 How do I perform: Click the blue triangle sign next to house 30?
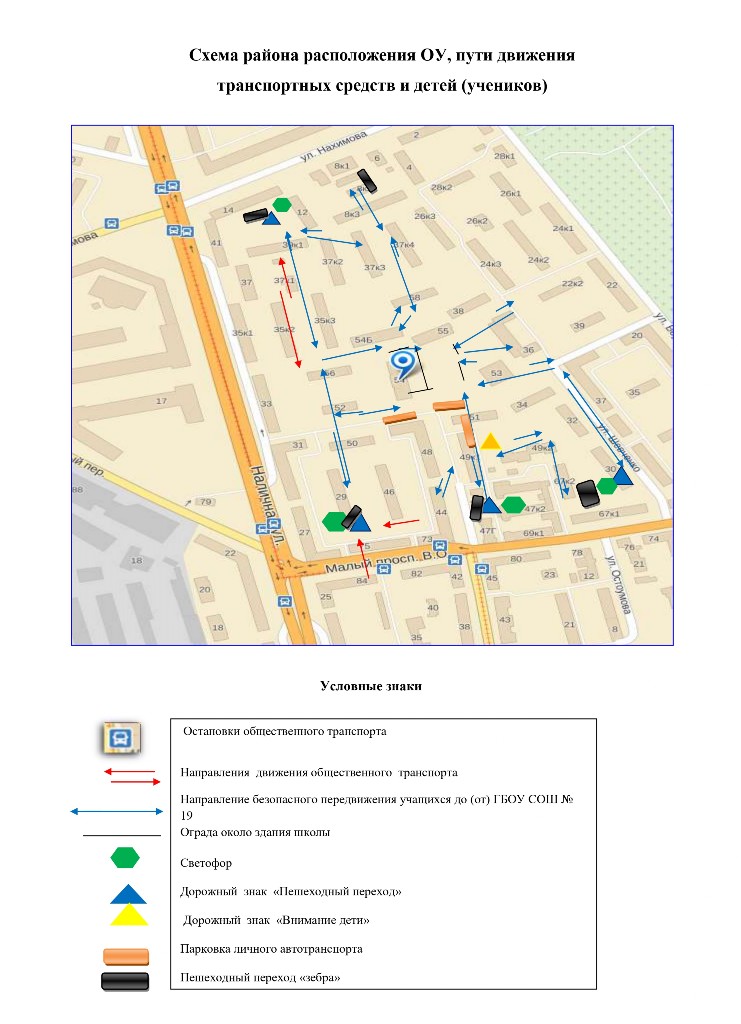(x=623, y=476)
